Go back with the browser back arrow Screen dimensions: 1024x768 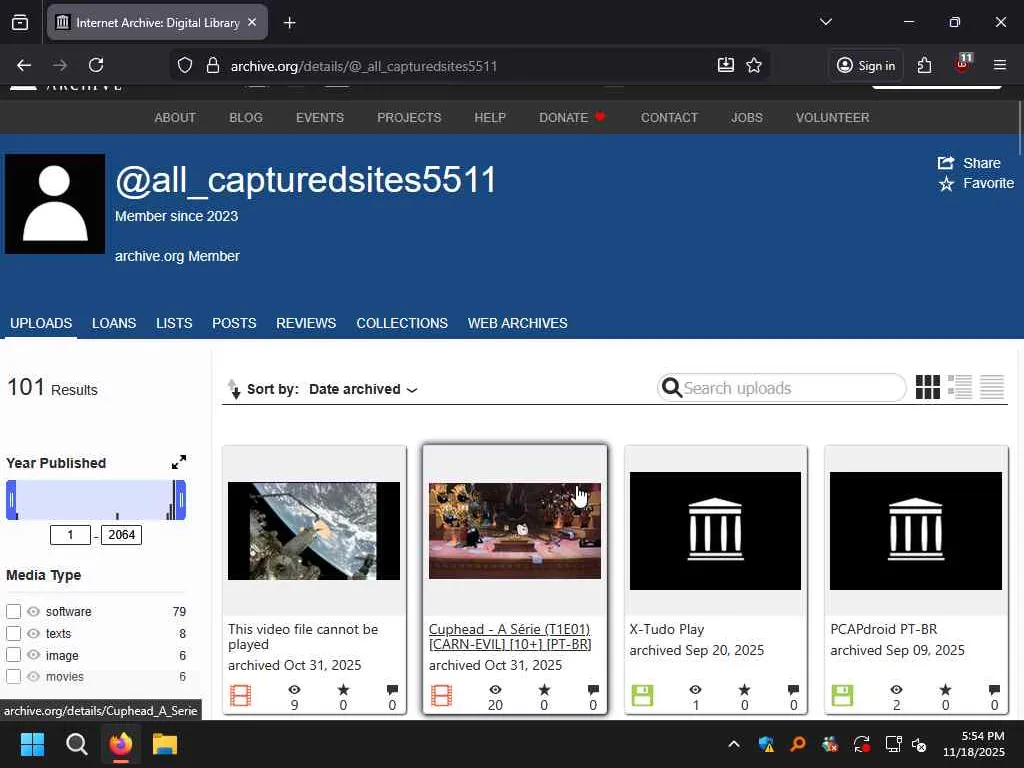pos(24,65)
